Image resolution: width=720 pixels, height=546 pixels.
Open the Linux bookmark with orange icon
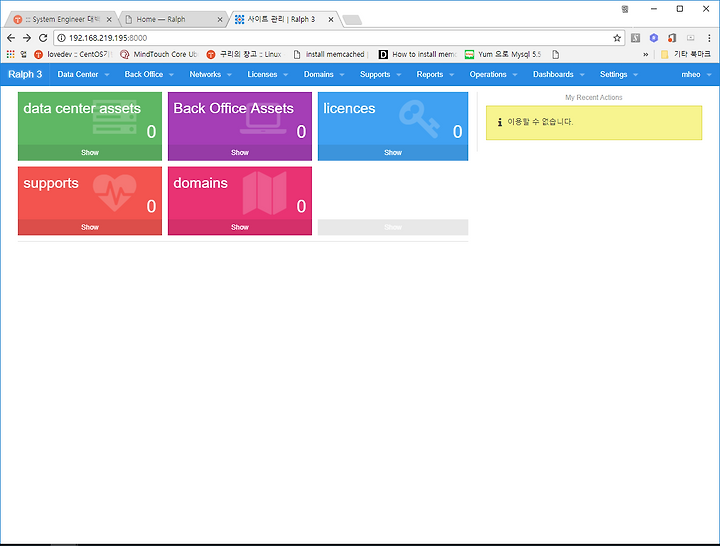(244, 54)
